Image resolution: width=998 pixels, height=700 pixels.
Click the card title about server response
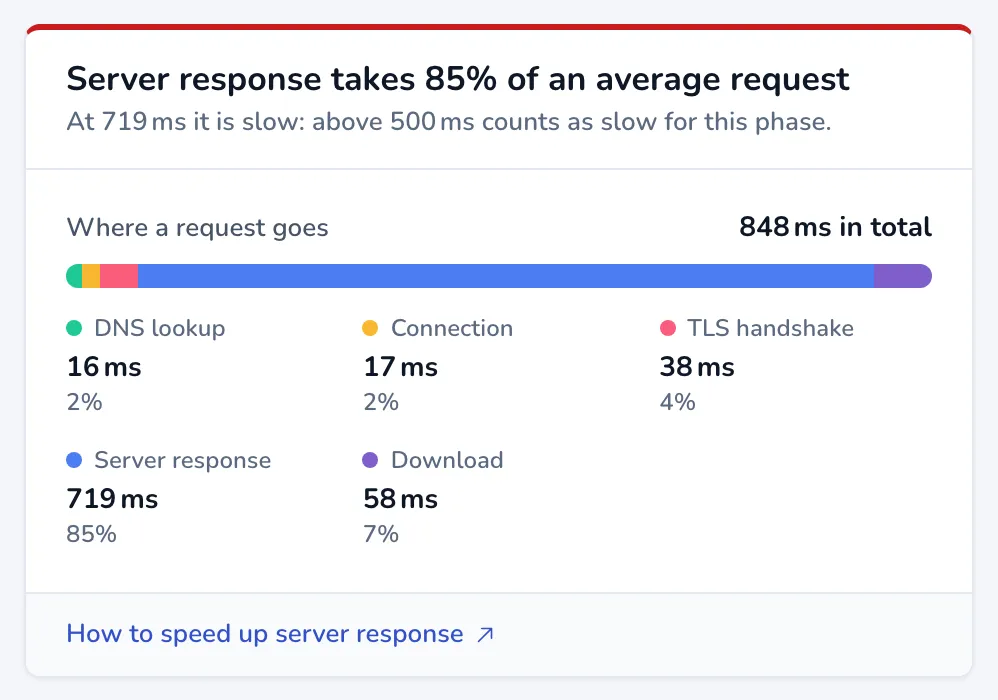458,80
